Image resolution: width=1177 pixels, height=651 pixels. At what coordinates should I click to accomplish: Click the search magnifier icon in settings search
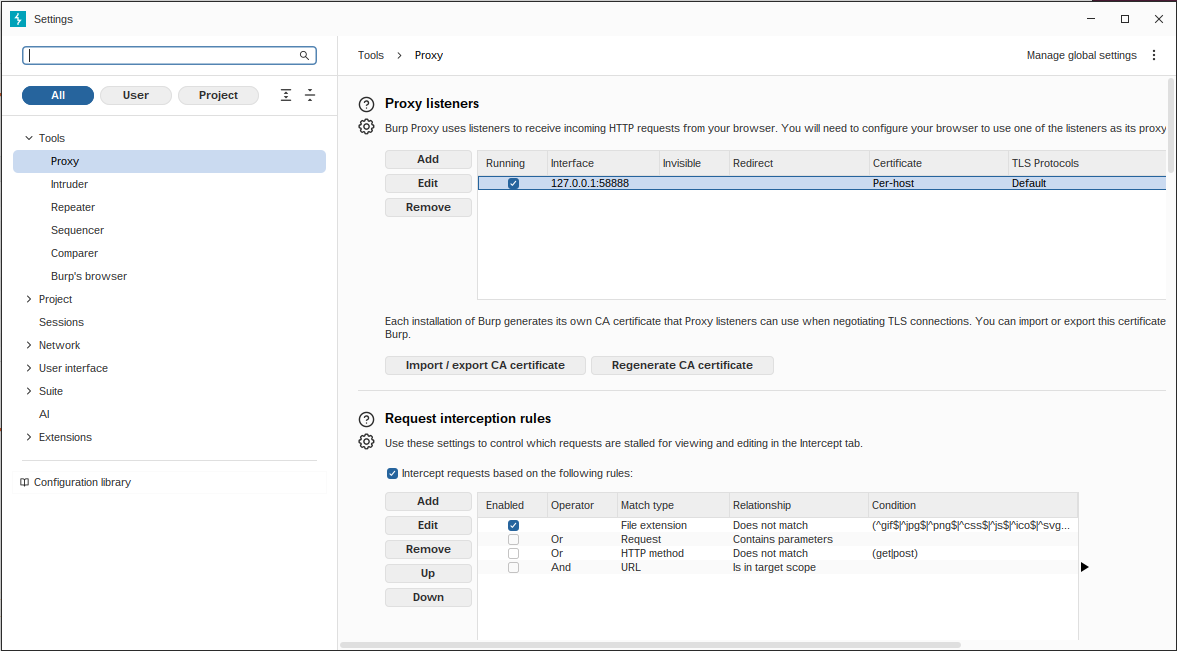click(304, 56)
